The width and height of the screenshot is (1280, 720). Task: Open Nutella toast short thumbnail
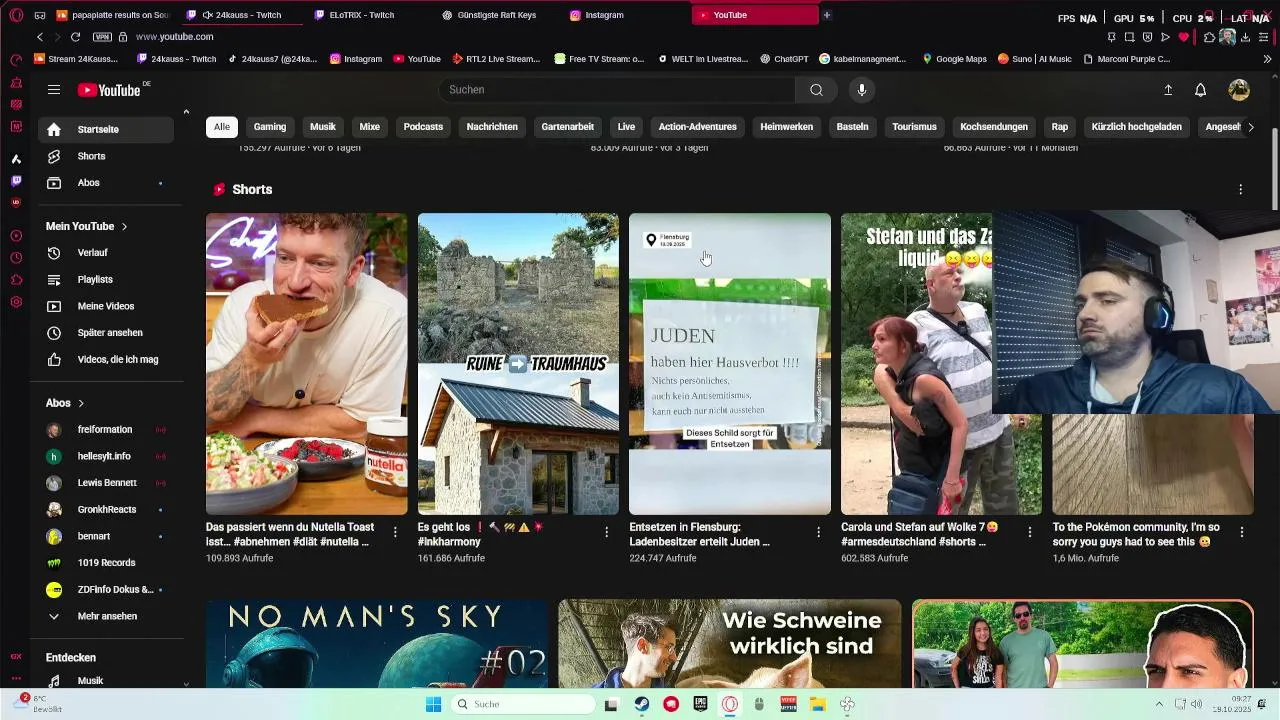pyautogui.click(x=306, y=364)
